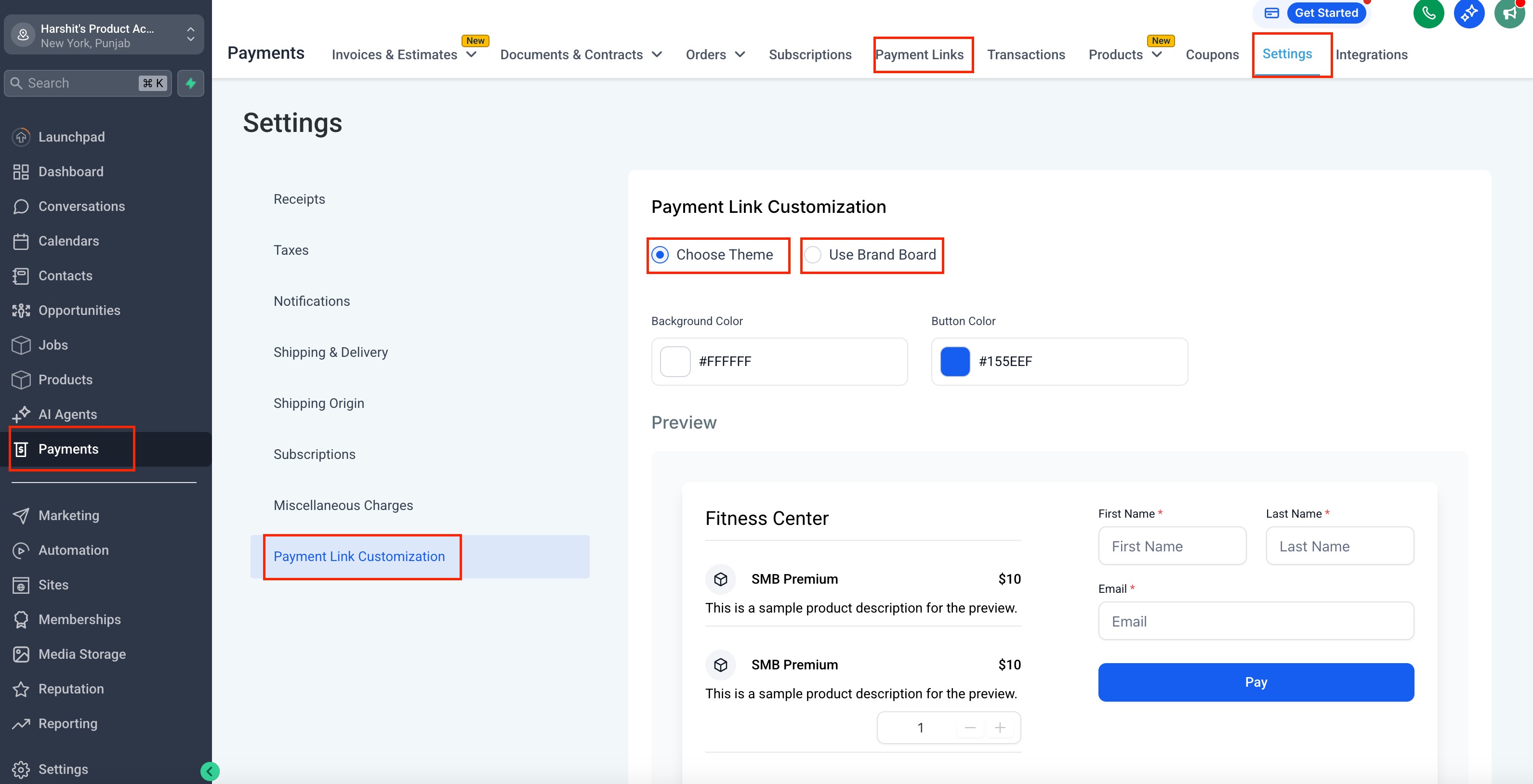Screen dimensions: 1533x784
Task: Click the blue Pay button
Action: pyautogui.click(x=1255, y=682)
